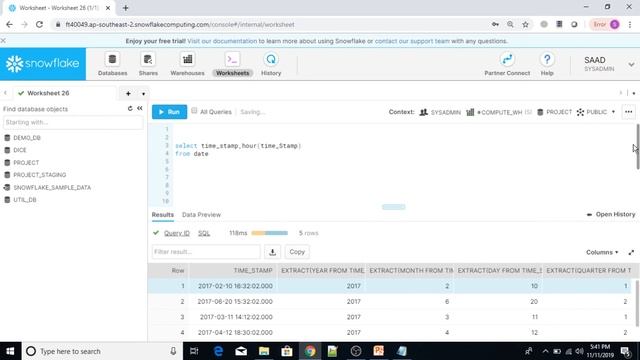Click SYSADMIN role in context

pos(440,112)
